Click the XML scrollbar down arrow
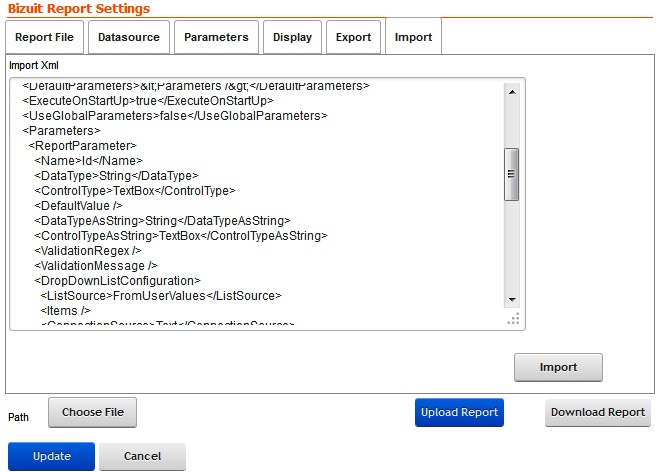Screen dimensions: 659x472 click(512, 300)
